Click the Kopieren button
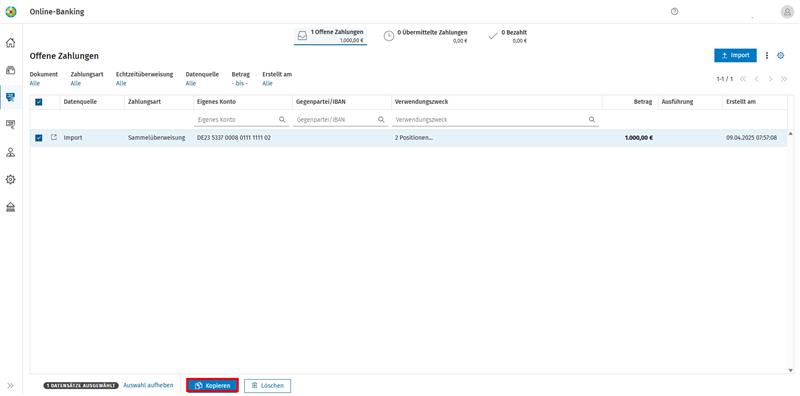Image resolution: width=800 pixels, height=396 pixels. click(212, 386)
